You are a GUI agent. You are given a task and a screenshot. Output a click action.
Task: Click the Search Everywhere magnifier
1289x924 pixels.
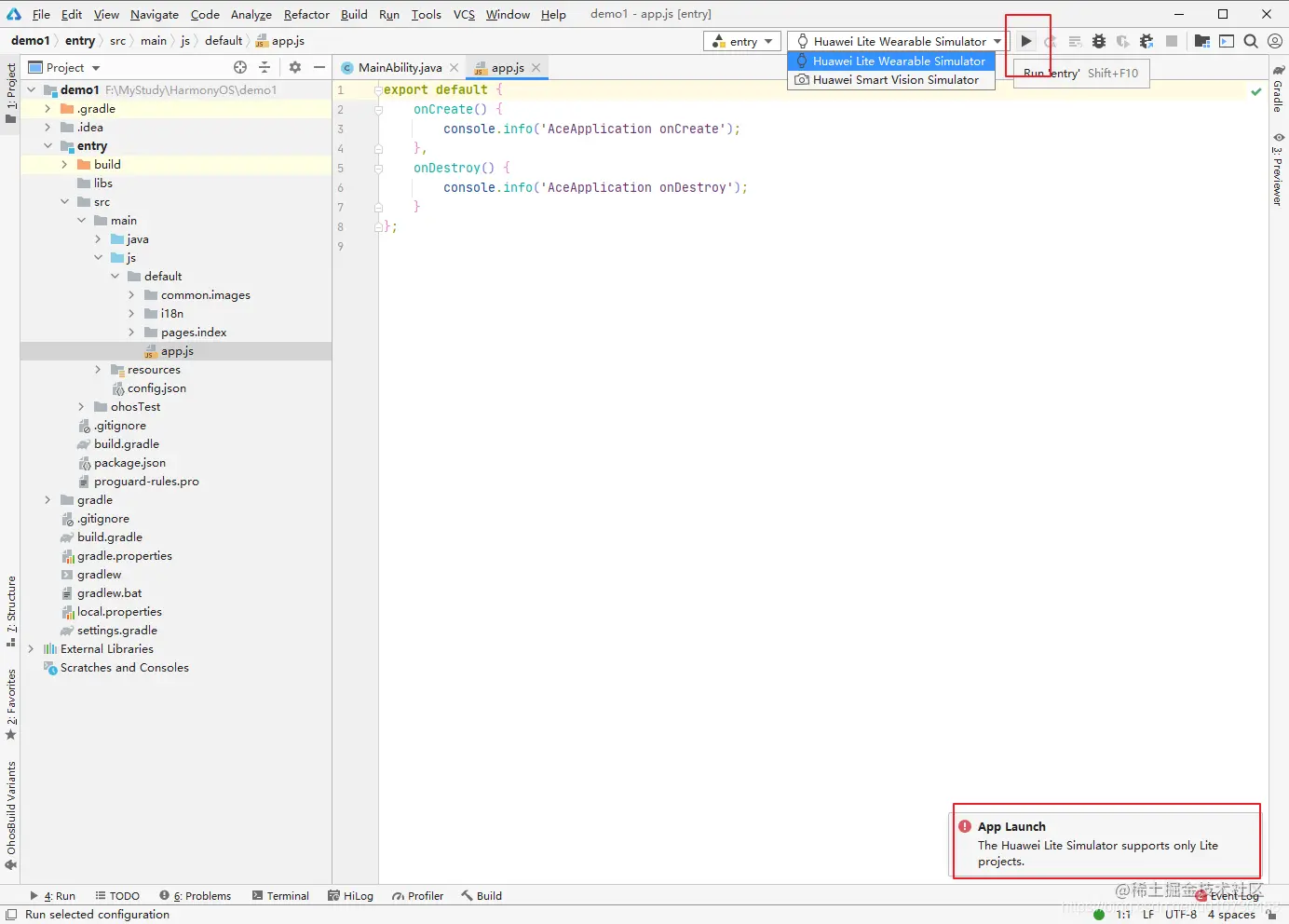(1251, 41)
